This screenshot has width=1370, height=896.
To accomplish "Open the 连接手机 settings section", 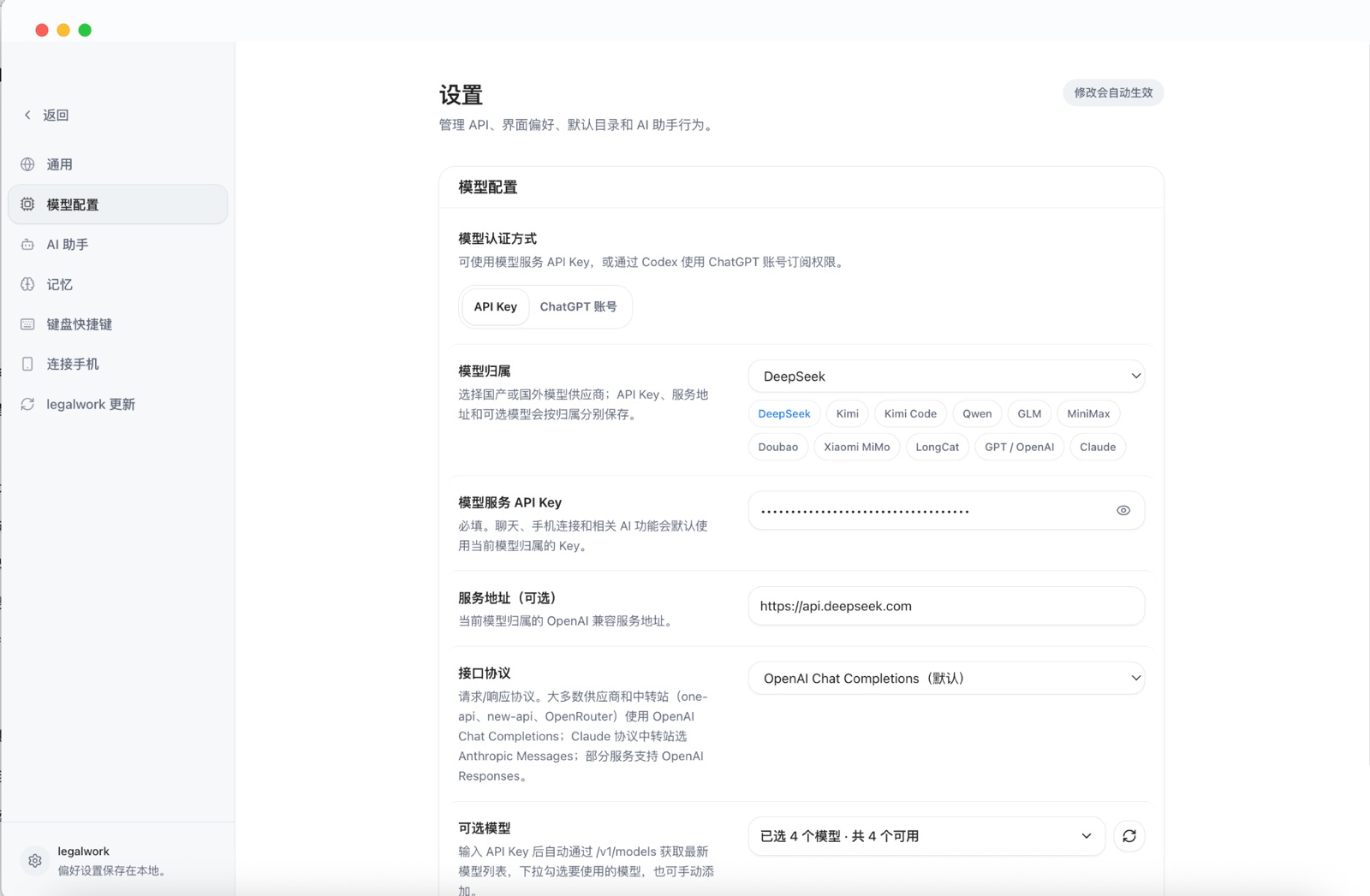I will click(x=118, y=364).
